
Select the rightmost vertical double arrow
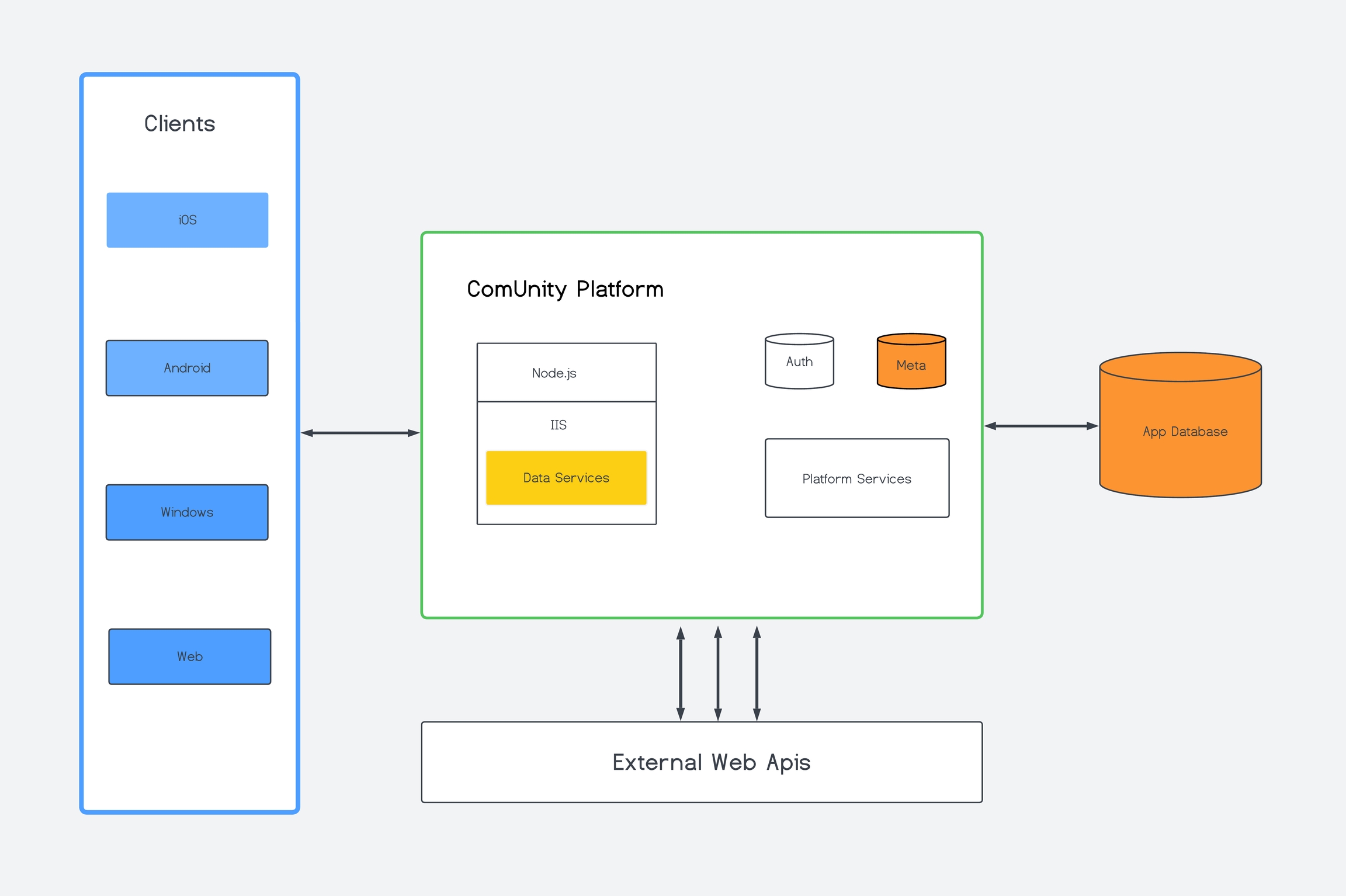tap(757, 673)
